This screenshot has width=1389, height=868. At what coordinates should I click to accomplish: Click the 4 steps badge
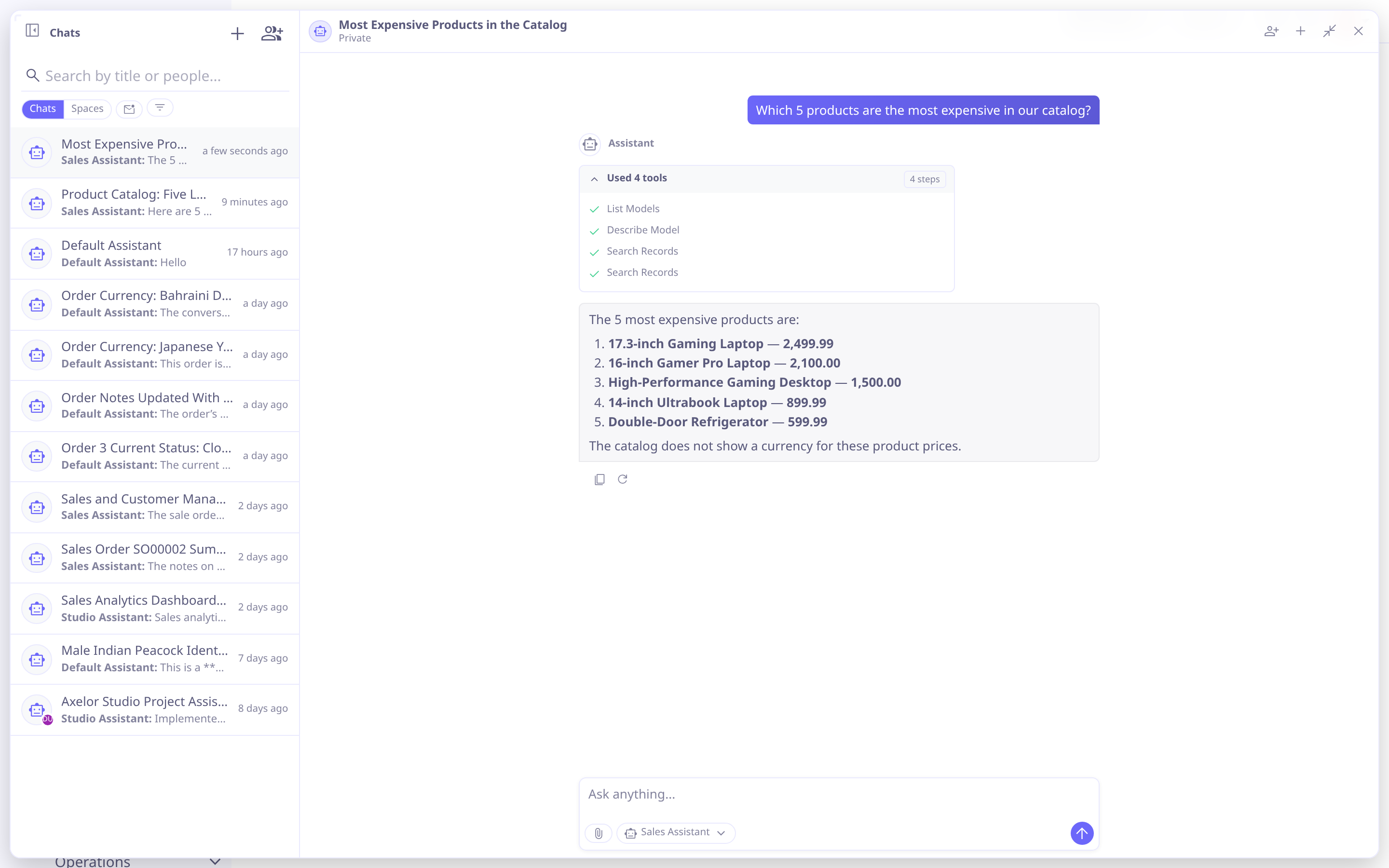coord(924,179)
